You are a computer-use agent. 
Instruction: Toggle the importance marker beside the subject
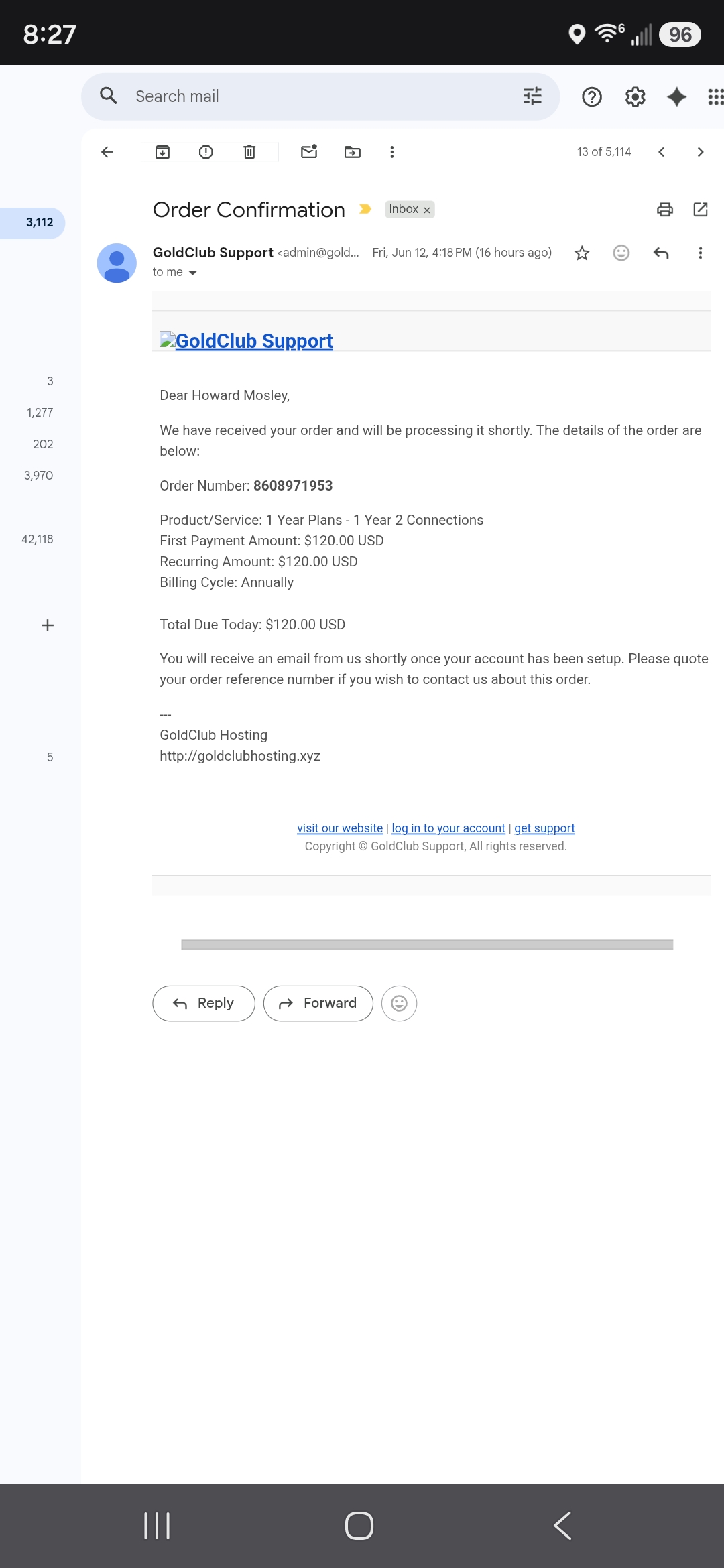[365, 209]
